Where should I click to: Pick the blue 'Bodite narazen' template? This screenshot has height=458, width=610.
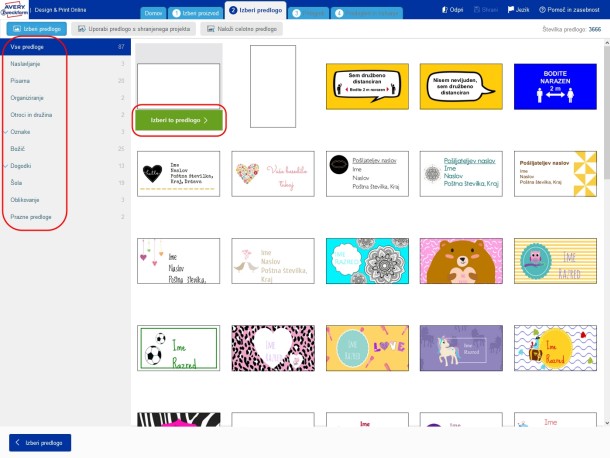(555, 86)
